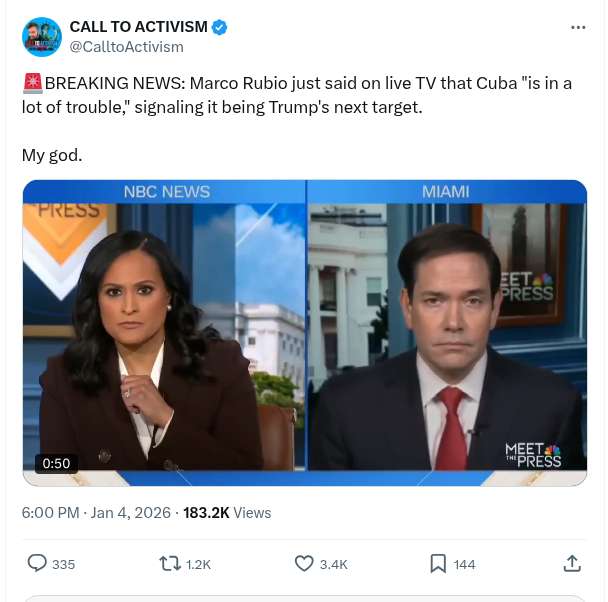The image size is (608, 602).
Task: Click the tweet text about Marco Rubio
Action: pos(300,94)
